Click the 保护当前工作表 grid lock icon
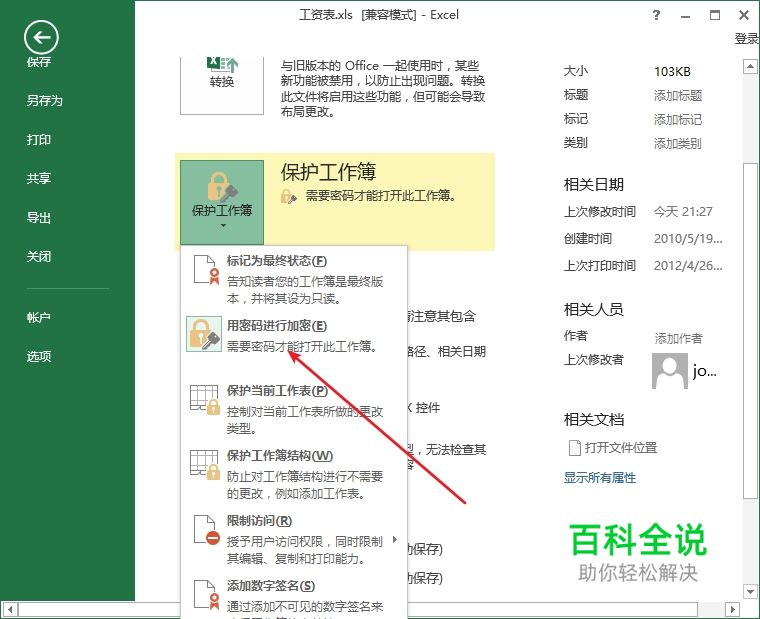760x619 pixels. click(x=205, y=400)
